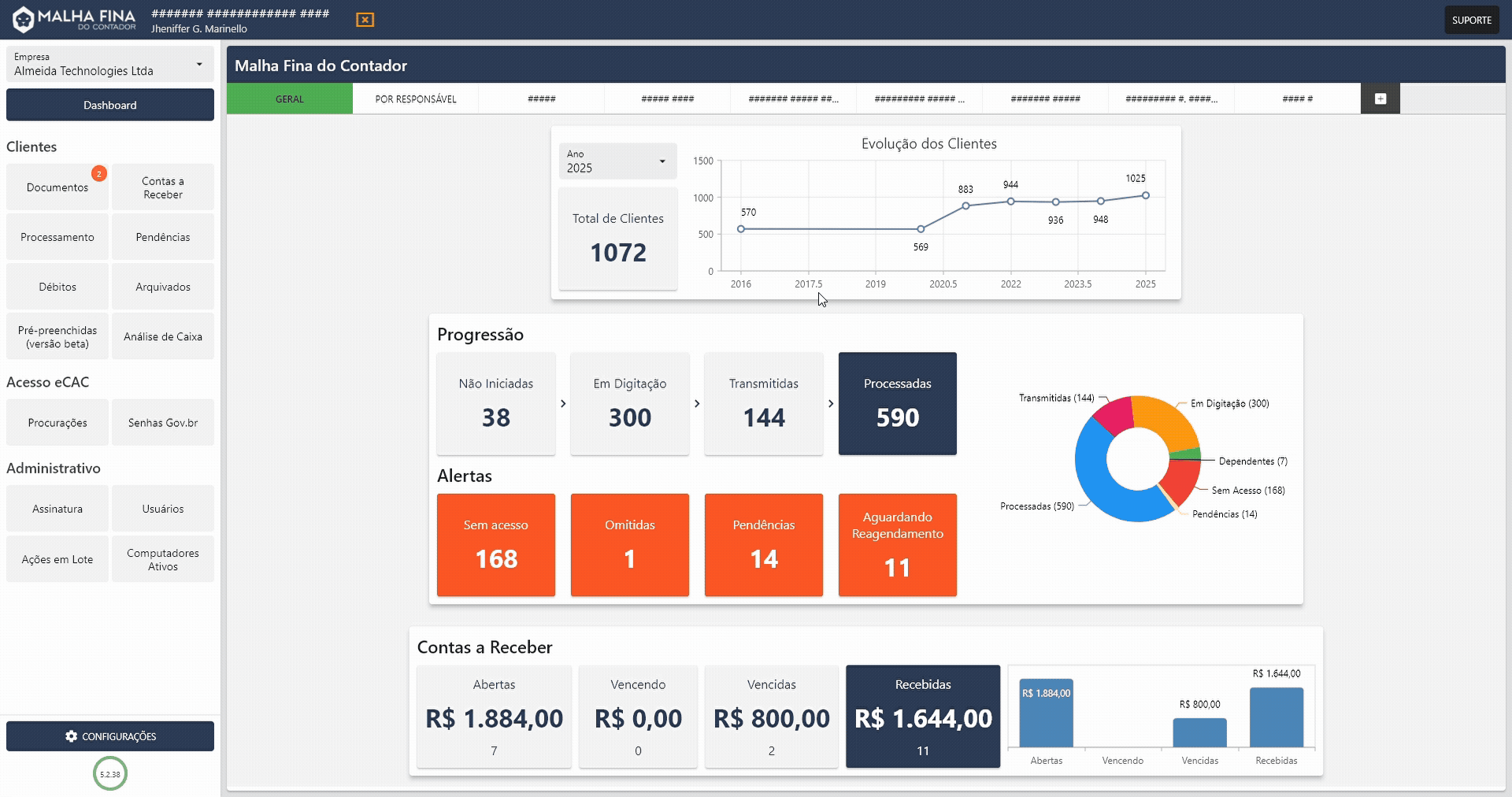Click the + icon to add a tab
The height and width of the screenshot is (797, 1512).
(1380, 98)
